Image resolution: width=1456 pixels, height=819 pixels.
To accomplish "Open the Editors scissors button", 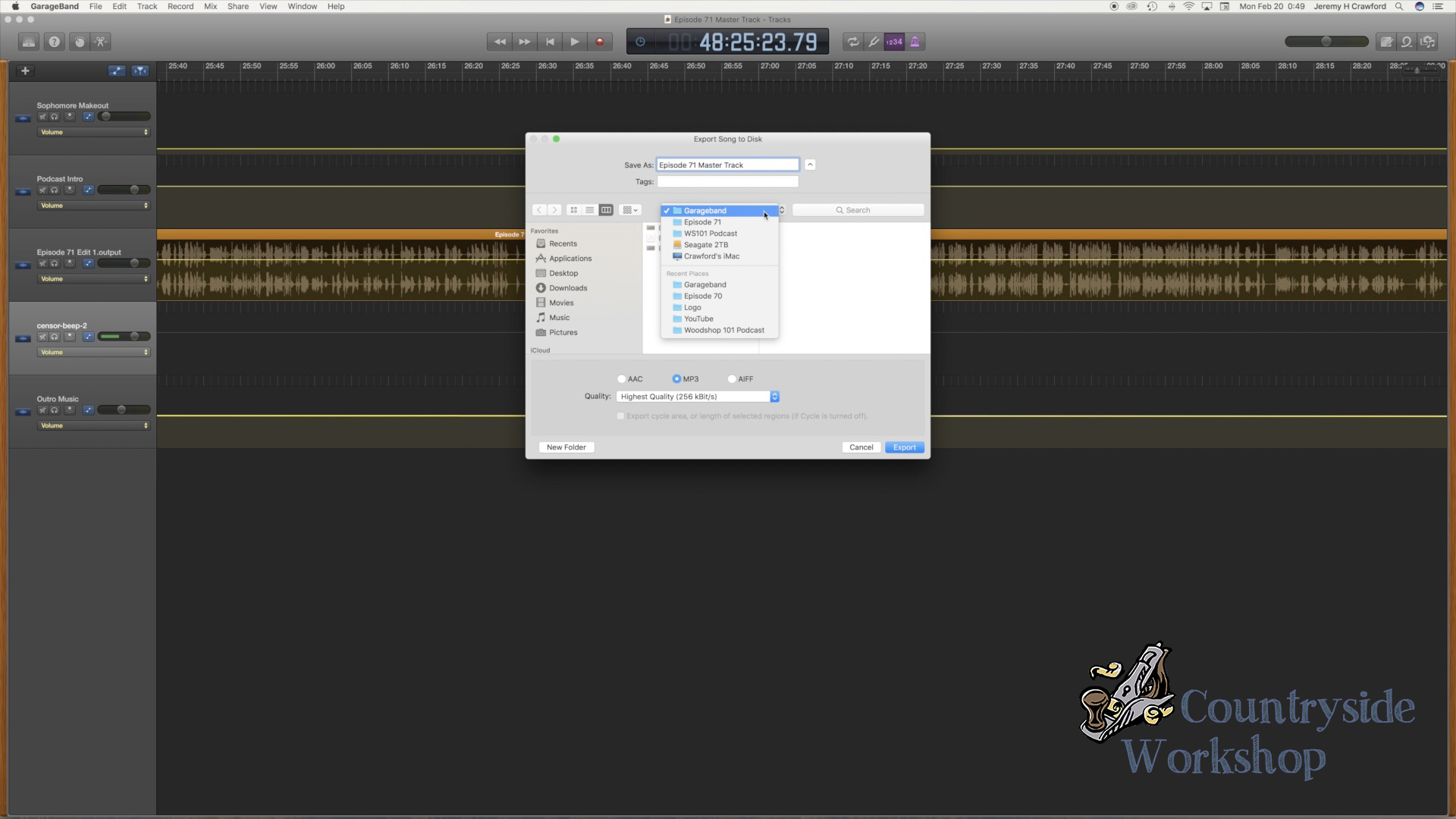I will 100,42.
